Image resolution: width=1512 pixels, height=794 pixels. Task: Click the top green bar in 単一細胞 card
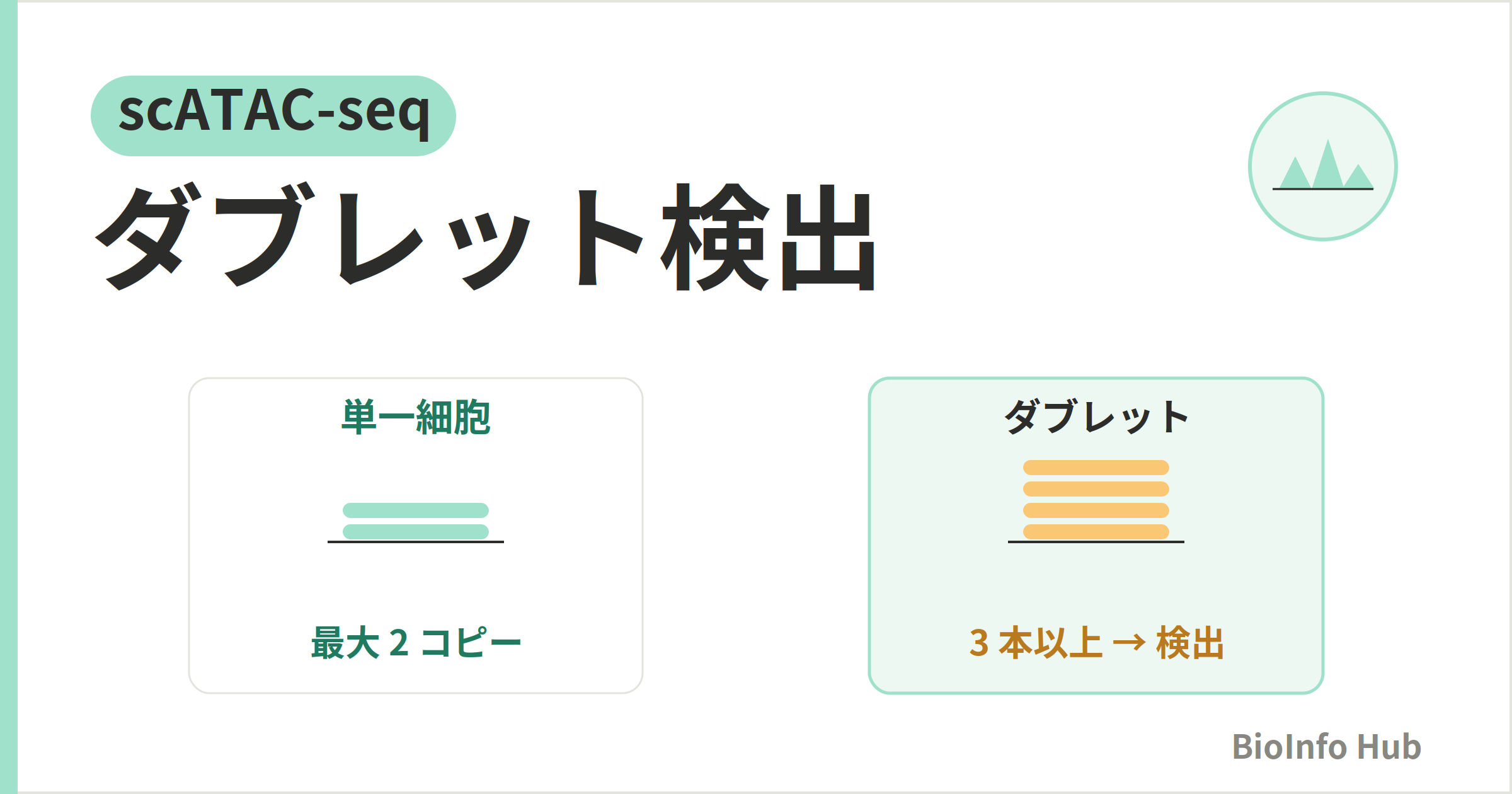pyautogui.click(x=416, y=510)
